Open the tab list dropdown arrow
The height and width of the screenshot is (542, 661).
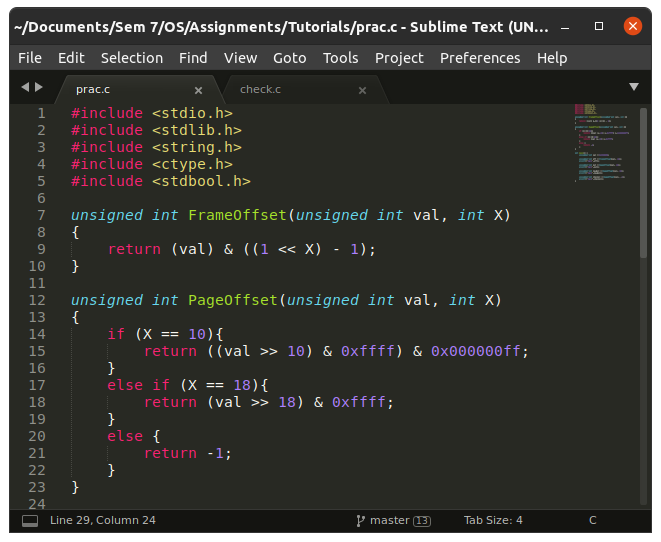click(x=633, y=88)
